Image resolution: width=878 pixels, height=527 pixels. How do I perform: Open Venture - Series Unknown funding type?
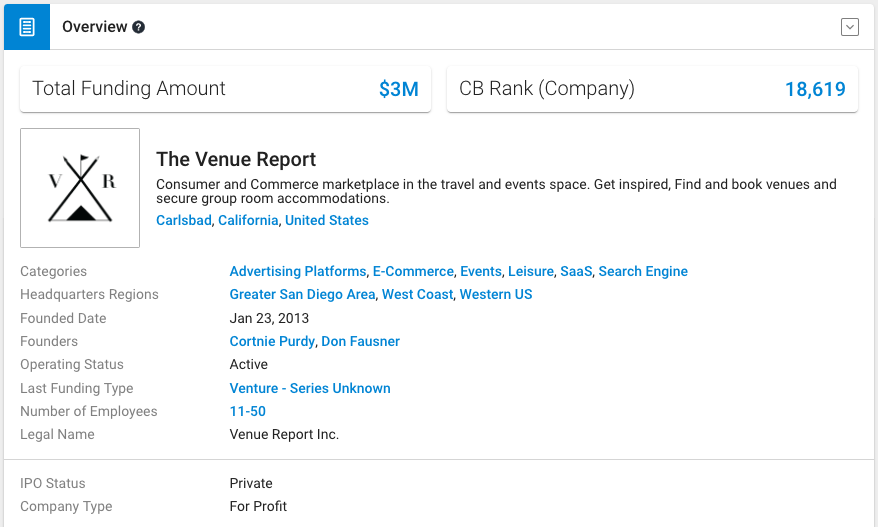[x=310, y=388]
